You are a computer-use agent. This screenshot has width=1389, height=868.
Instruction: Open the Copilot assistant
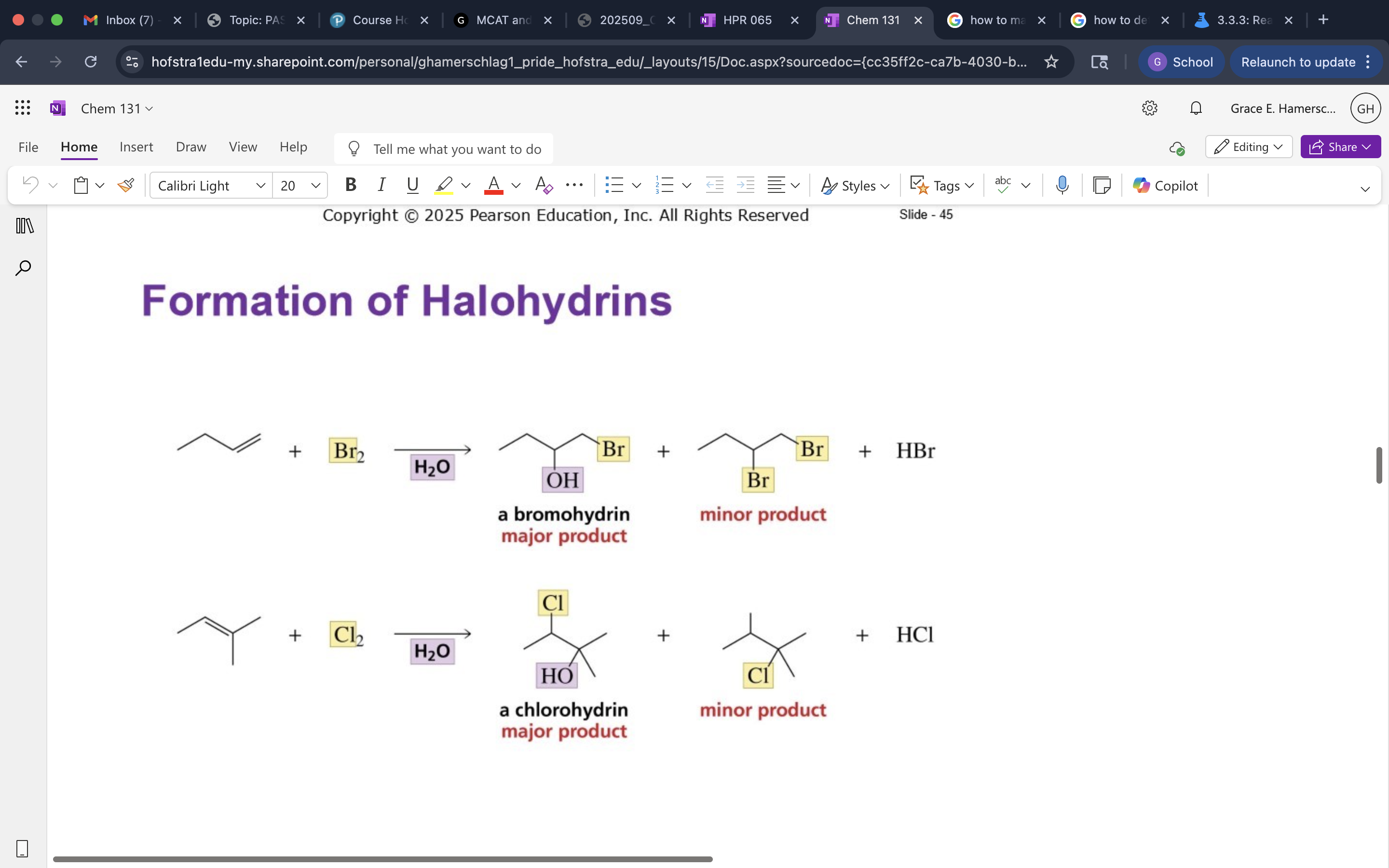click(1165, 186)
